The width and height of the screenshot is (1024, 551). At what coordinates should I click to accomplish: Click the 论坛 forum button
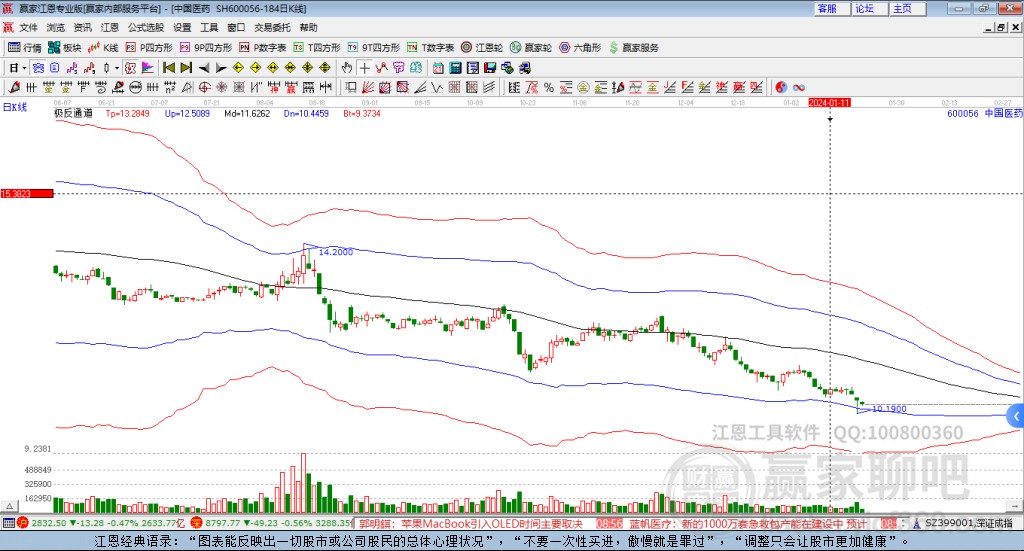865,8
